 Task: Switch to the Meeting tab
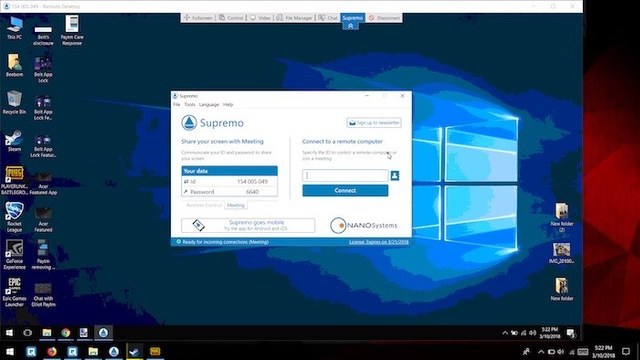pyautogui.click(x=236, y=205)
